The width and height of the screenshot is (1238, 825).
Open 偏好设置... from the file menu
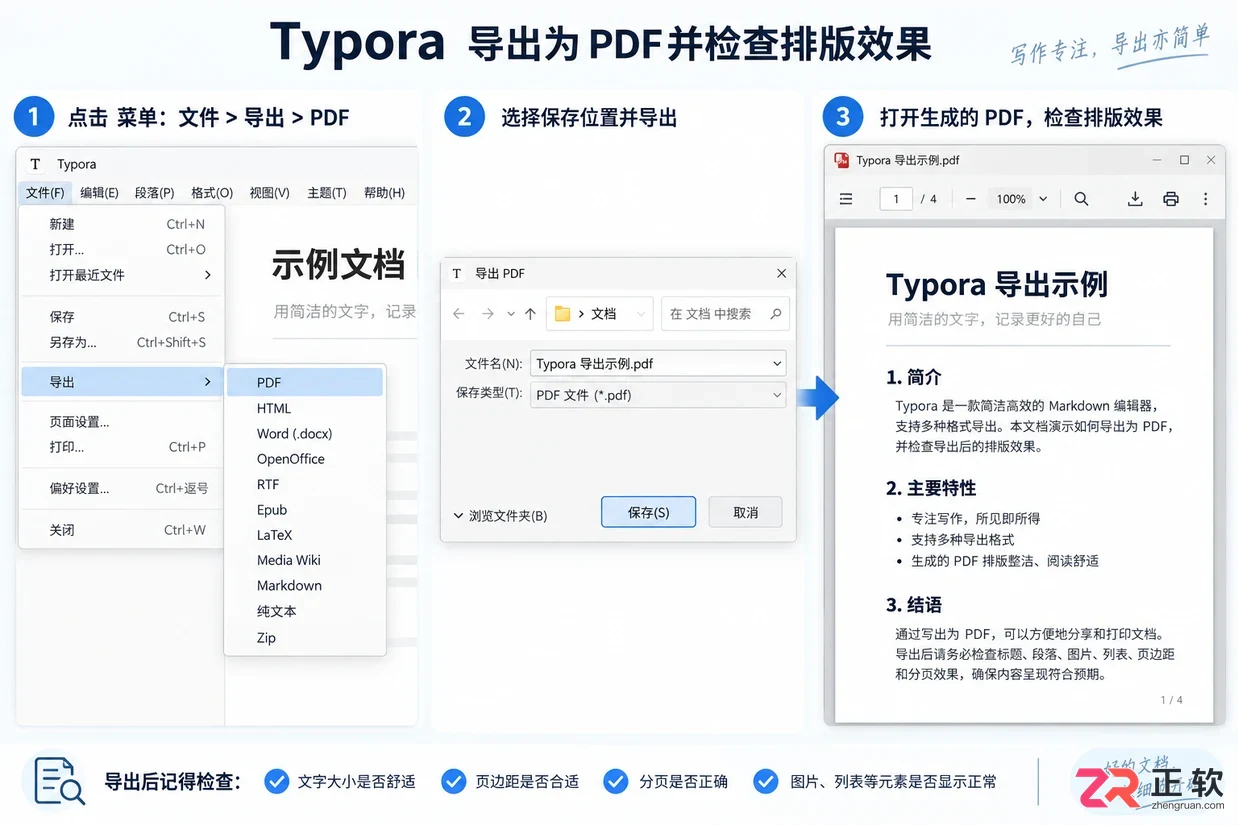[122, 489]
